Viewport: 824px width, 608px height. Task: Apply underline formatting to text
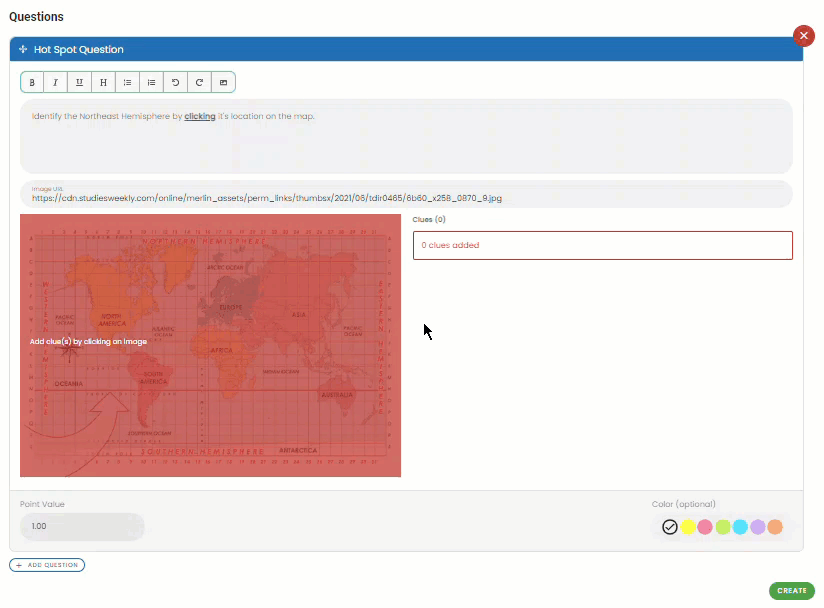(79, 82)
